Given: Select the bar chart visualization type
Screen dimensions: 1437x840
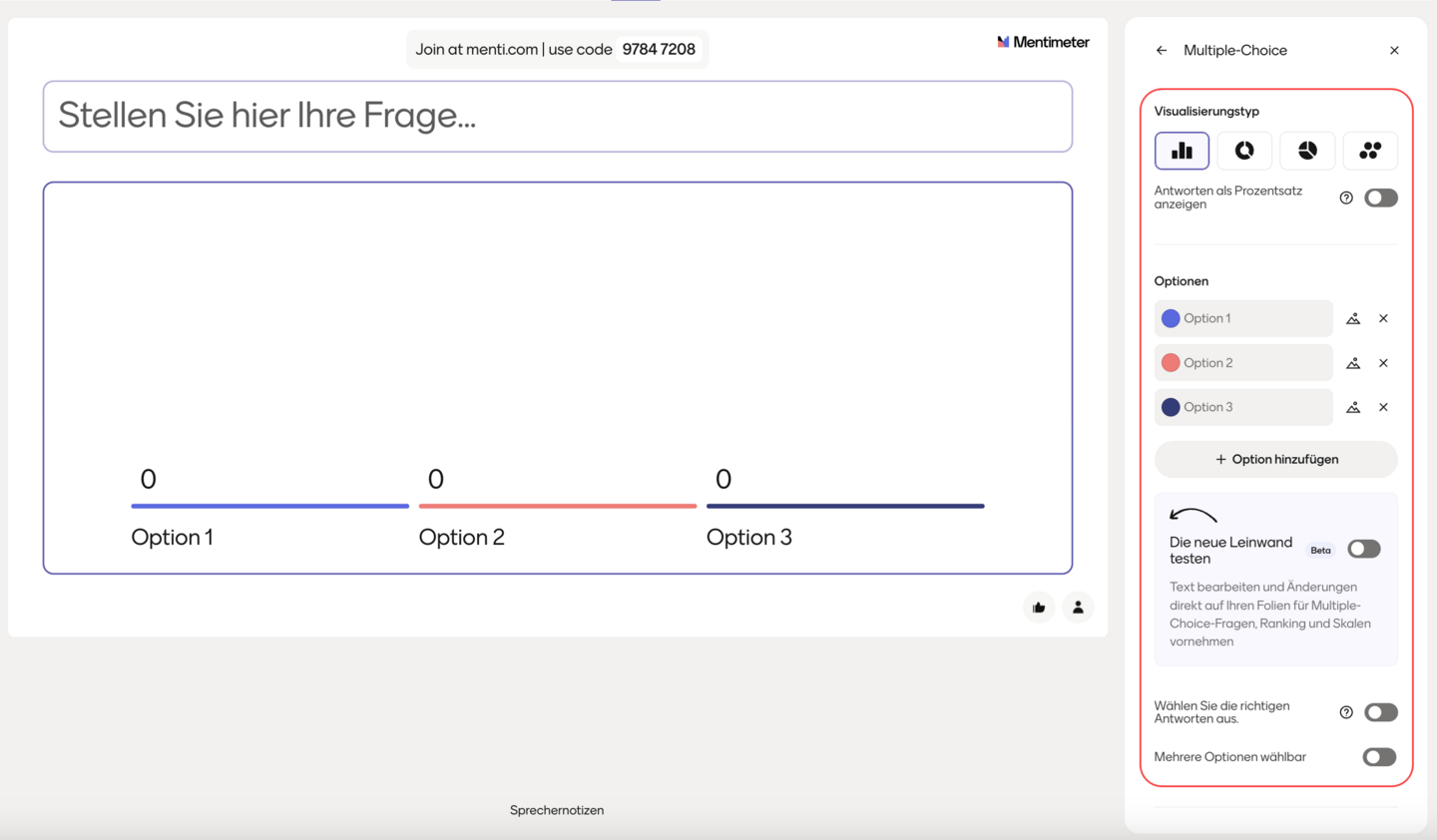Looking at the screenshot, I should point(1182,151).
